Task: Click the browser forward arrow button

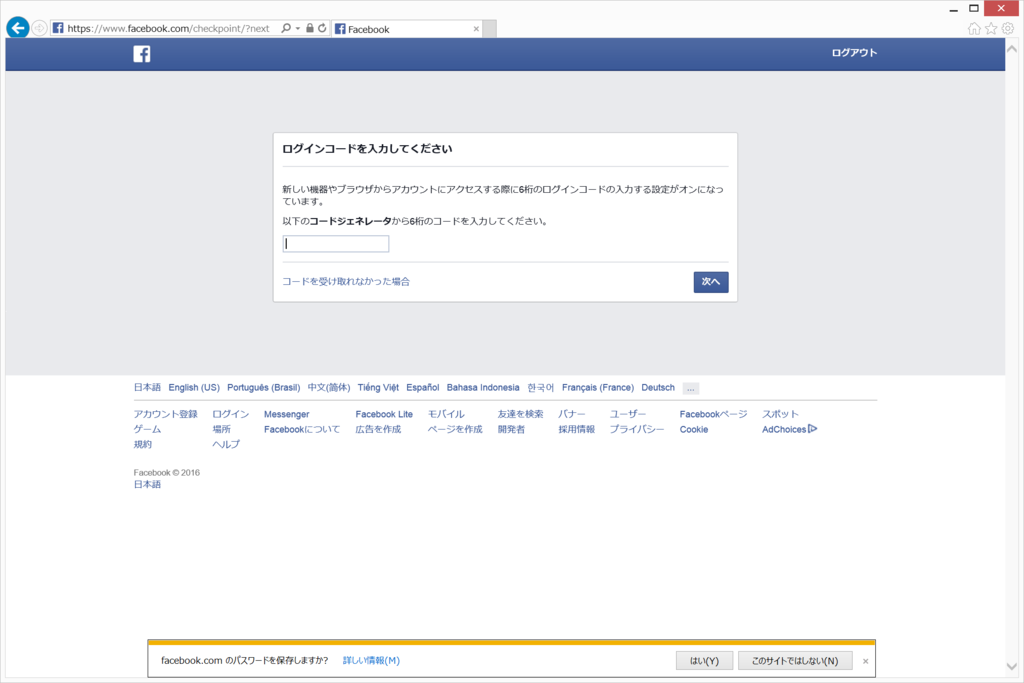Action: [39, 28]
